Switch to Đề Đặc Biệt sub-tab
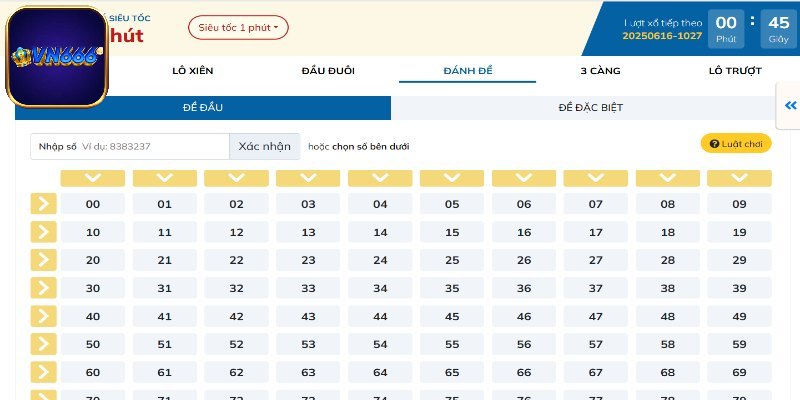Image resolution: width=800 pixels, height=400 pixels. [x=597, y=107]
